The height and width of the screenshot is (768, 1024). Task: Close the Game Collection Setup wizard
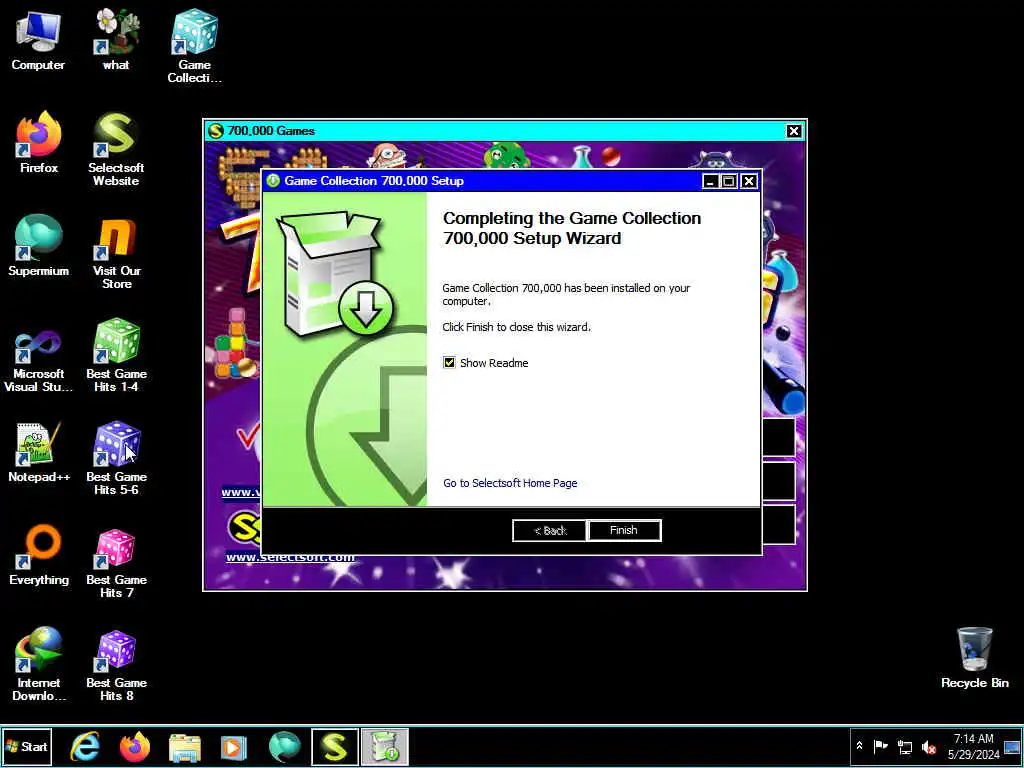coord(749,181)
